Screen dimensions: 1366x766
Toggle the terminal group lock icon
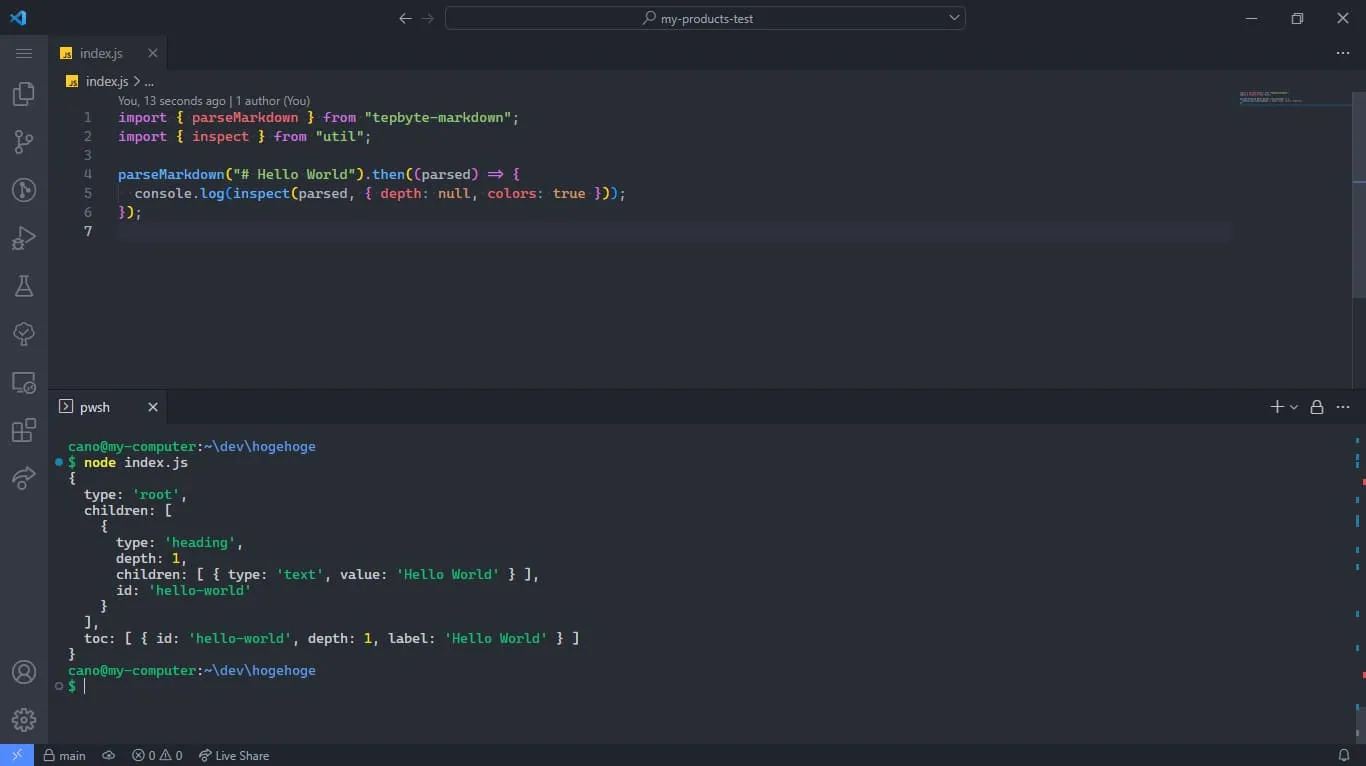[x=1317, y=407]
